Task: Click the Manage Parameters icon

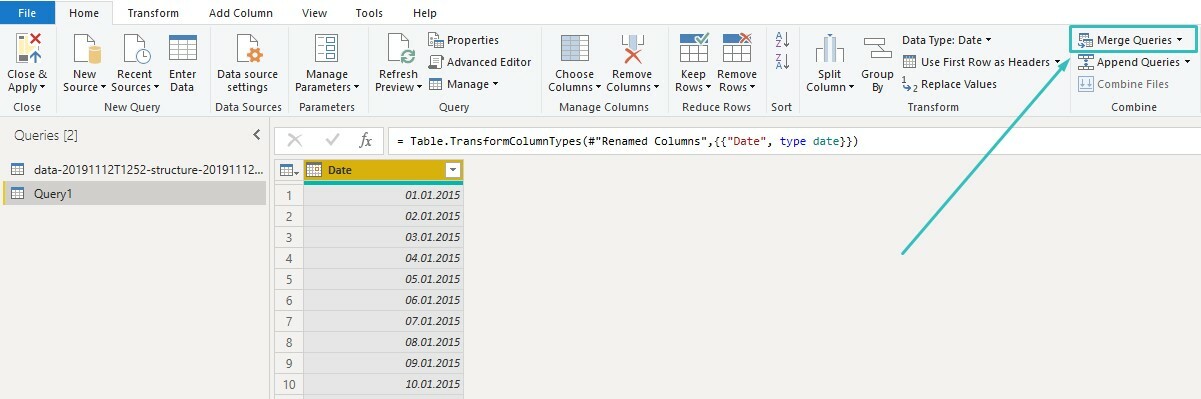Action: (326, 48)
